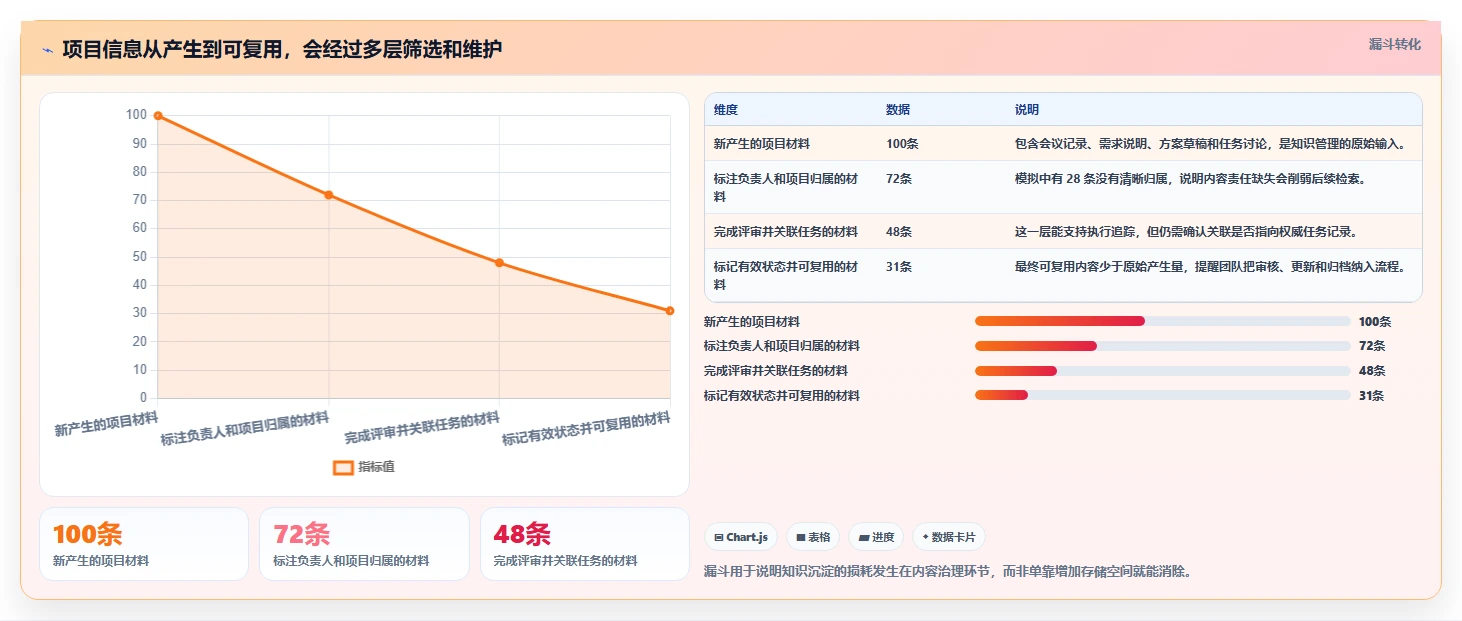Click the table data cell 72条
Image resolution: width=1462 pixels, height=621 pixels.
(x=899, y=179)
